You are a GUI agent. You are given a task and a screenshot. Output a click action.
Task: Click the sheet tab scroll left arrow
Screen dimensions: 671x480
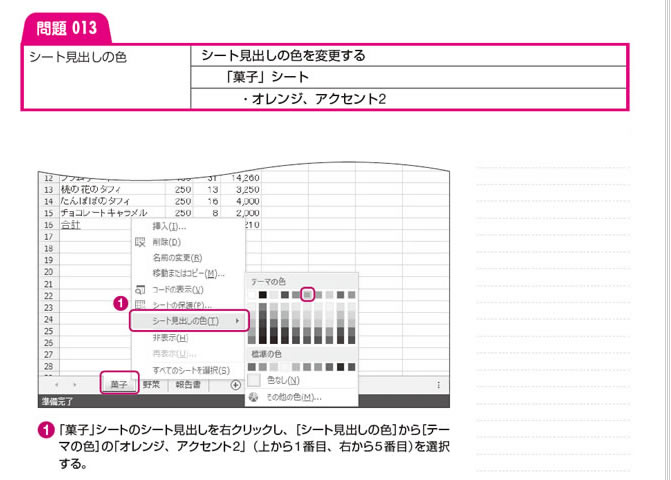56,384
